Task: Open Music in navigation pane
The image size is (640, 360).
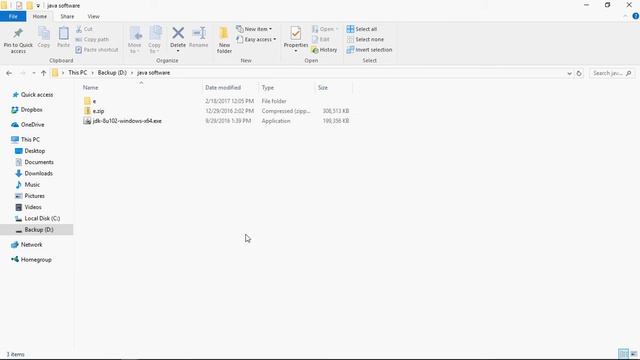Action: pyautogui.click(x=32, y=185)
